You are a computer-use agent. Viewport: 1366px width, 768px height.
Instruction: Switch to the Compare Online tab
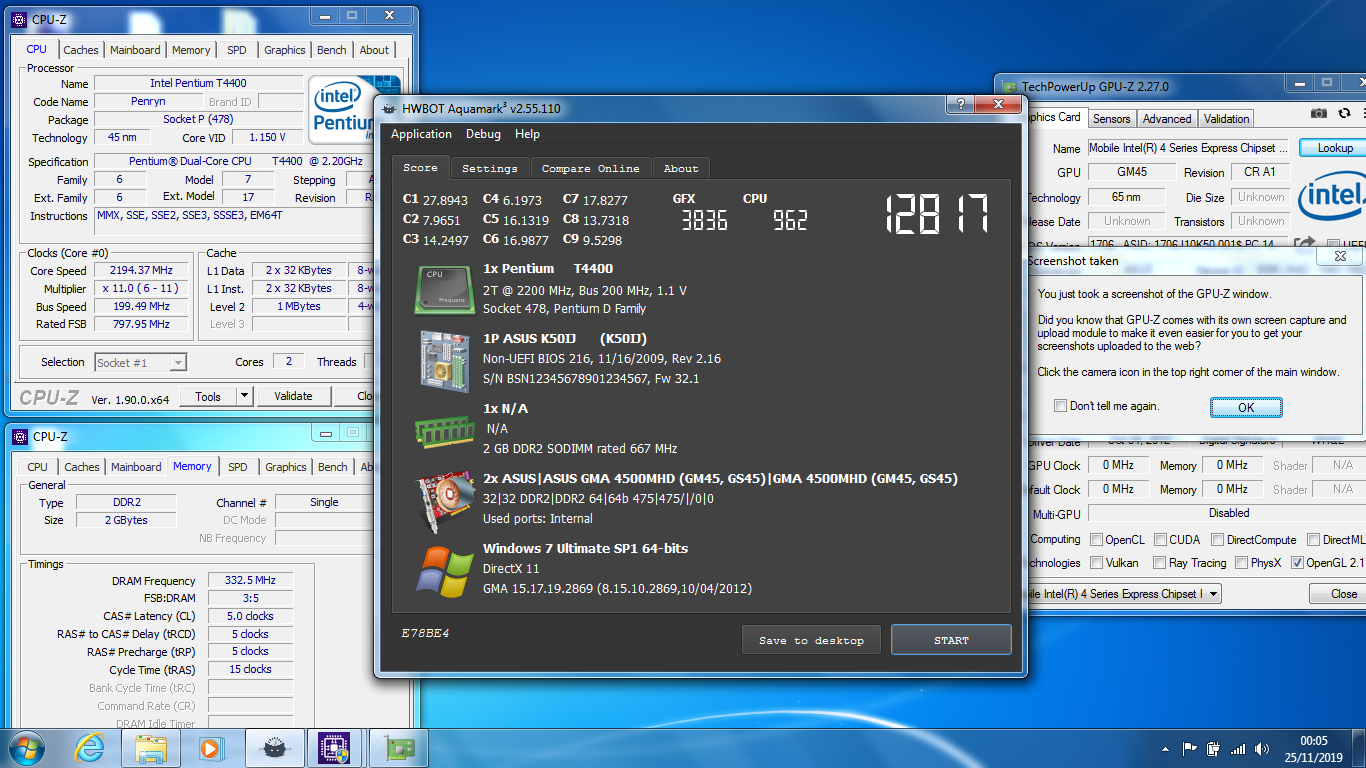590,168
